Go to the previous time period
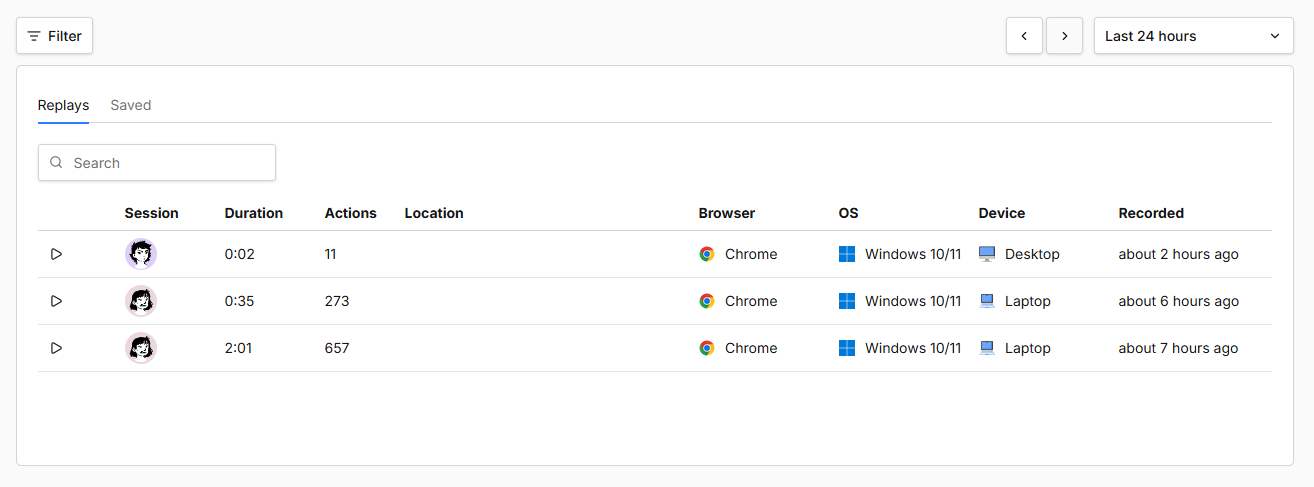 [x=1024, y=36]
